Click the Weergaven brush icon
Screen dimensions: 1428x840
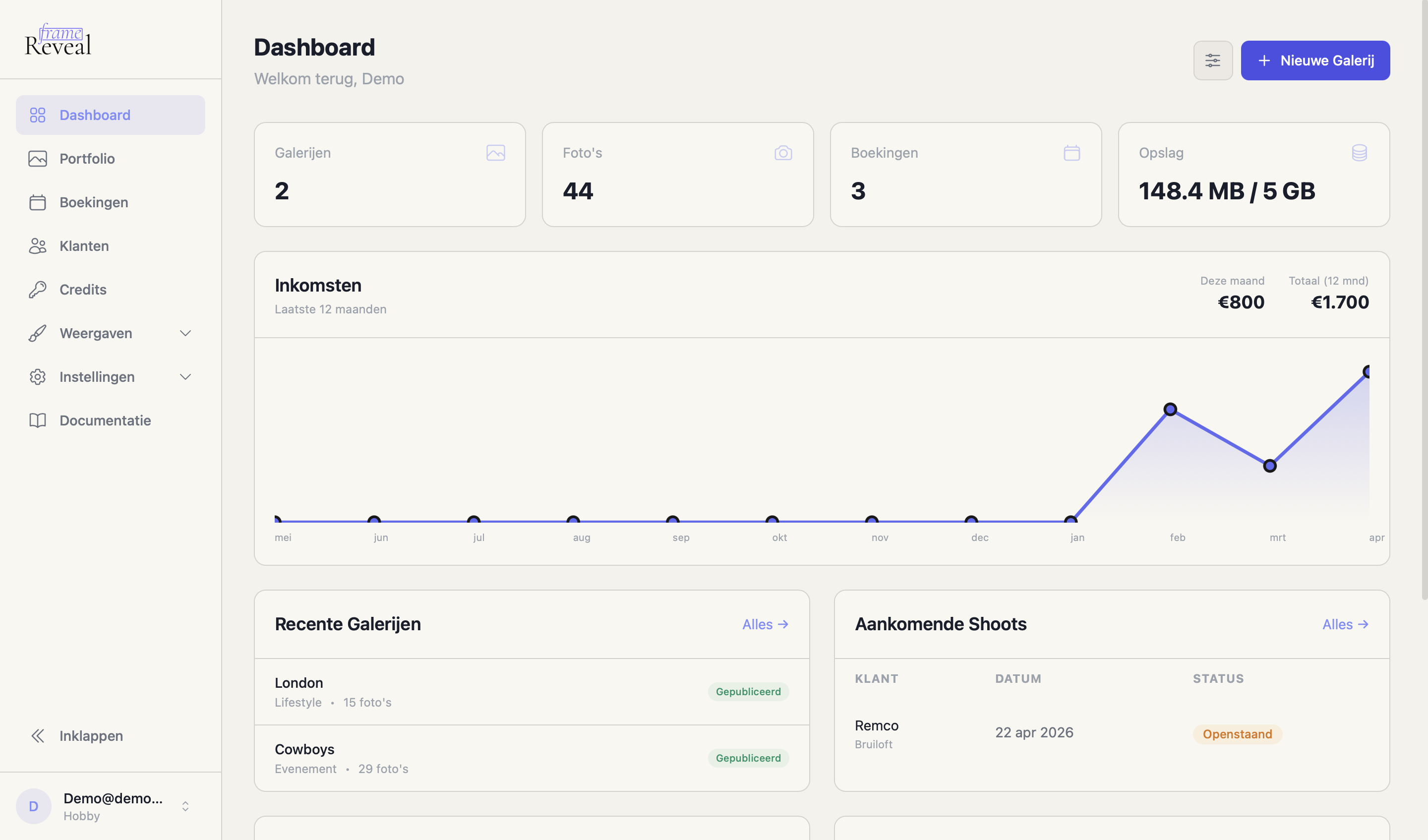click(x=37, y=333)
